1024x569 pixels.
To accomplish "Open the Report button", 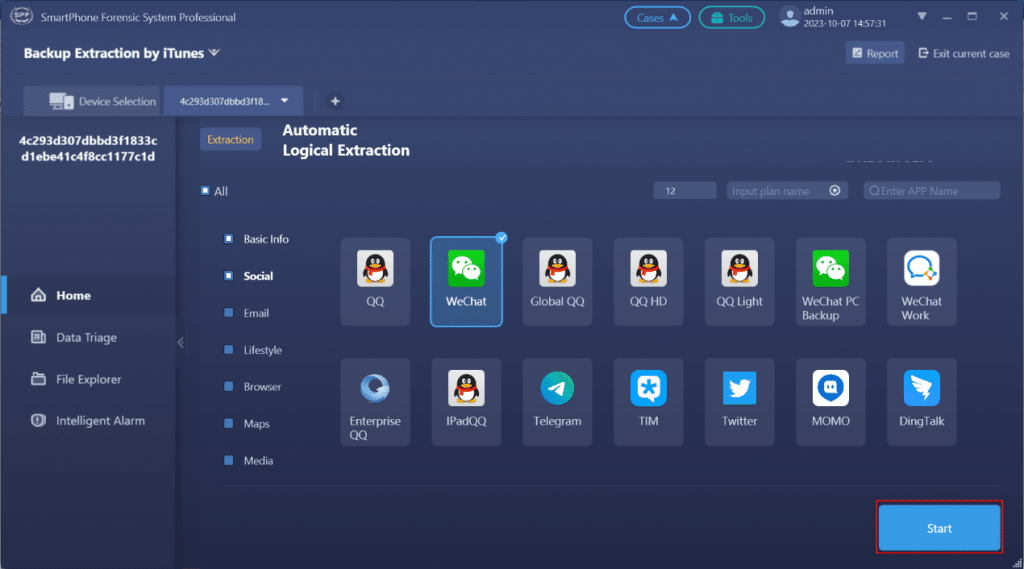I will coord(875,54).
